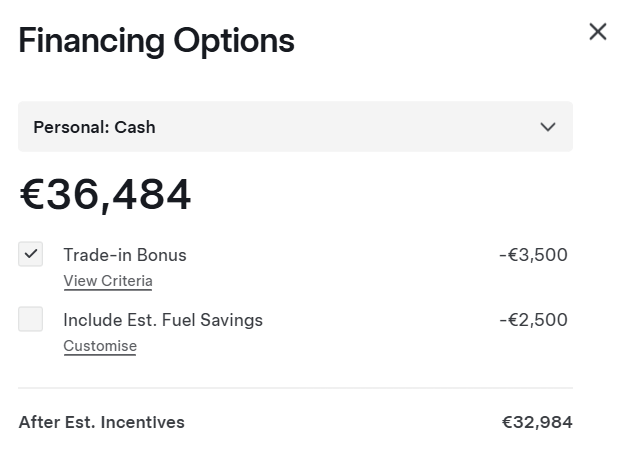
Task: Click the Customise link under fuel savings
Action: 100,346
